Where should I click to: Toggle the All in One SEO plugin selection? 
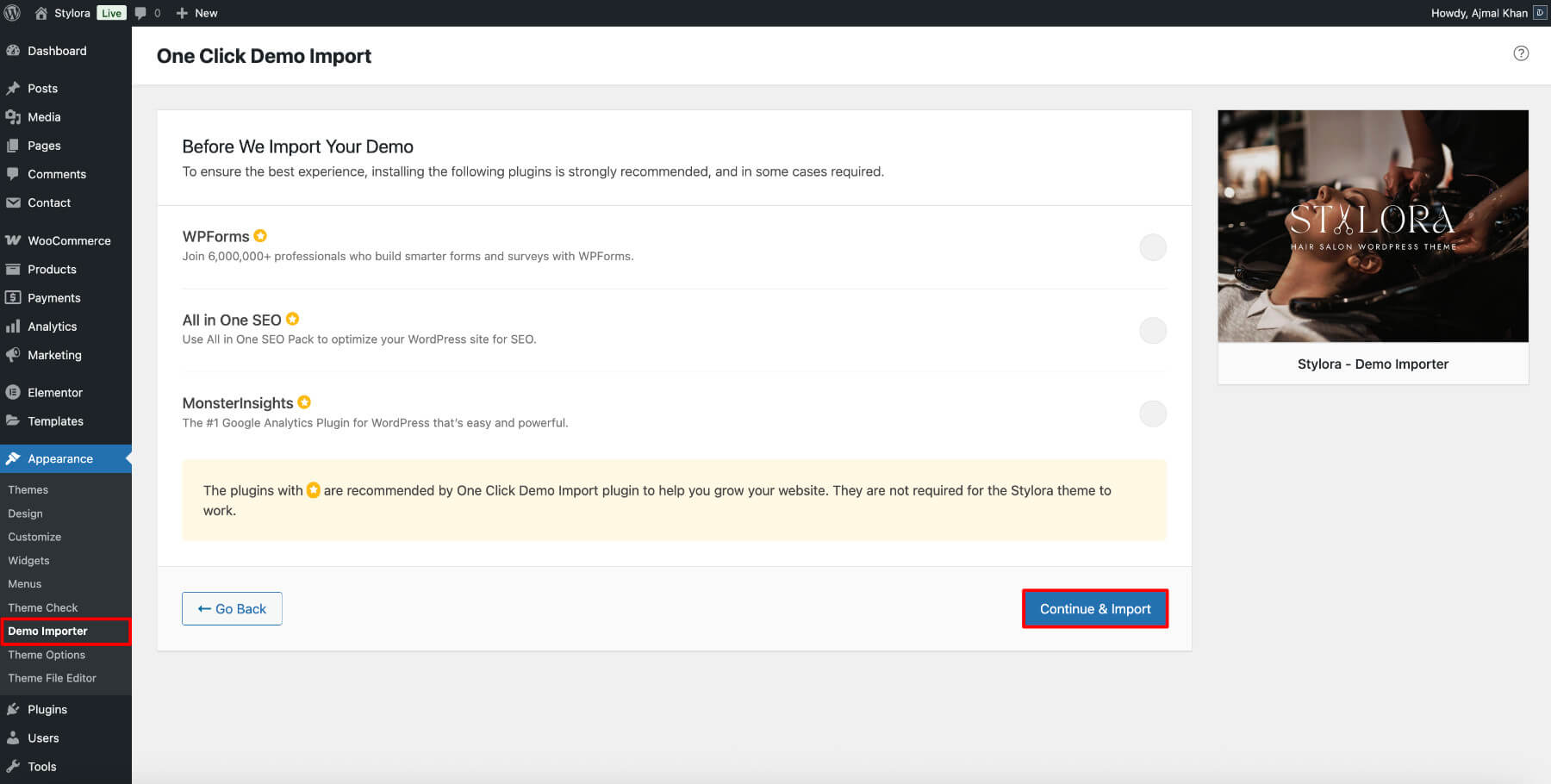(x=1152, y=331)
